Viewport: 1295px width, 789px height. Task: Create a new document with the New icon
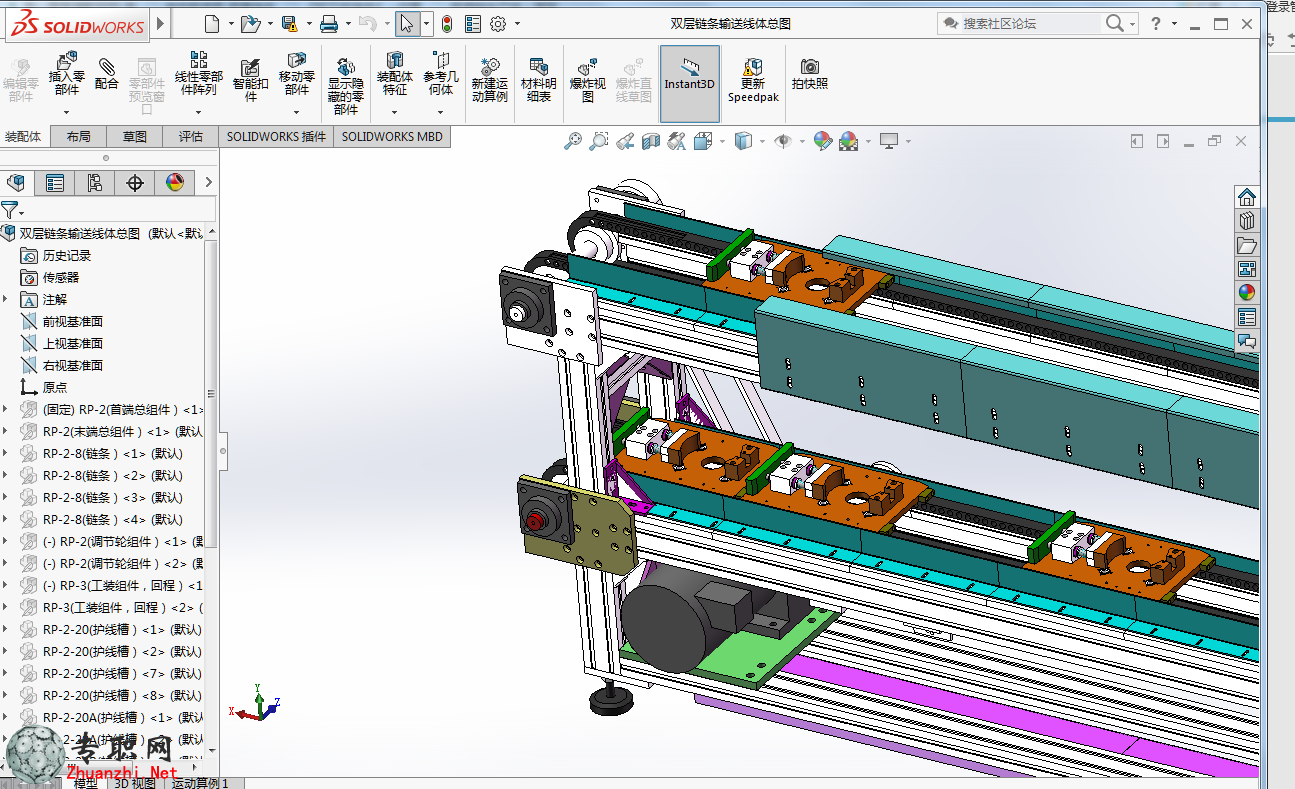pos(210,23)
